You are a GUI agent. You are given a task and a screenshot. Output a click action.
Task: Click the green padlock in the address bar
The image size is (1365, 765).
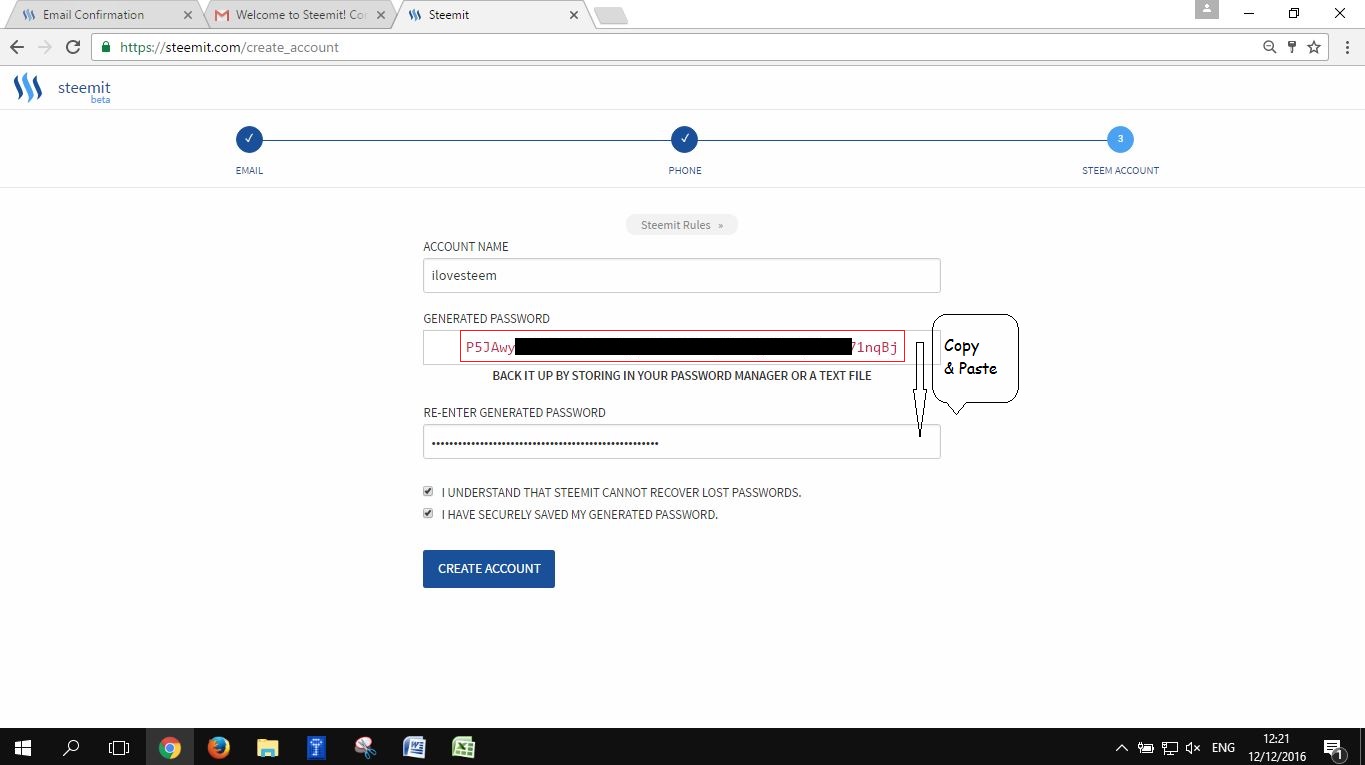coord(106,47)
